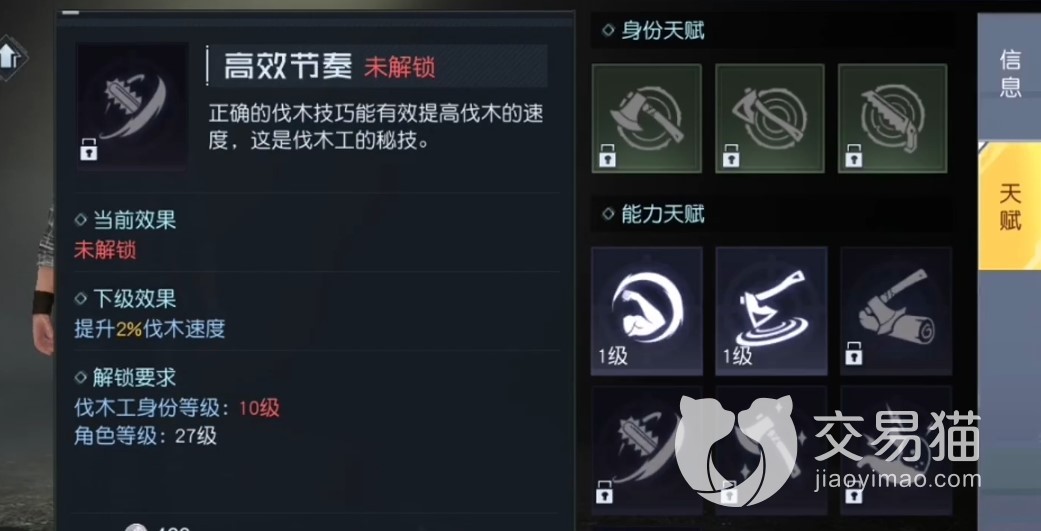Select the level 1 axe chopping talent
Screen dimensions: 1041x531
click(x=771, y=311)
